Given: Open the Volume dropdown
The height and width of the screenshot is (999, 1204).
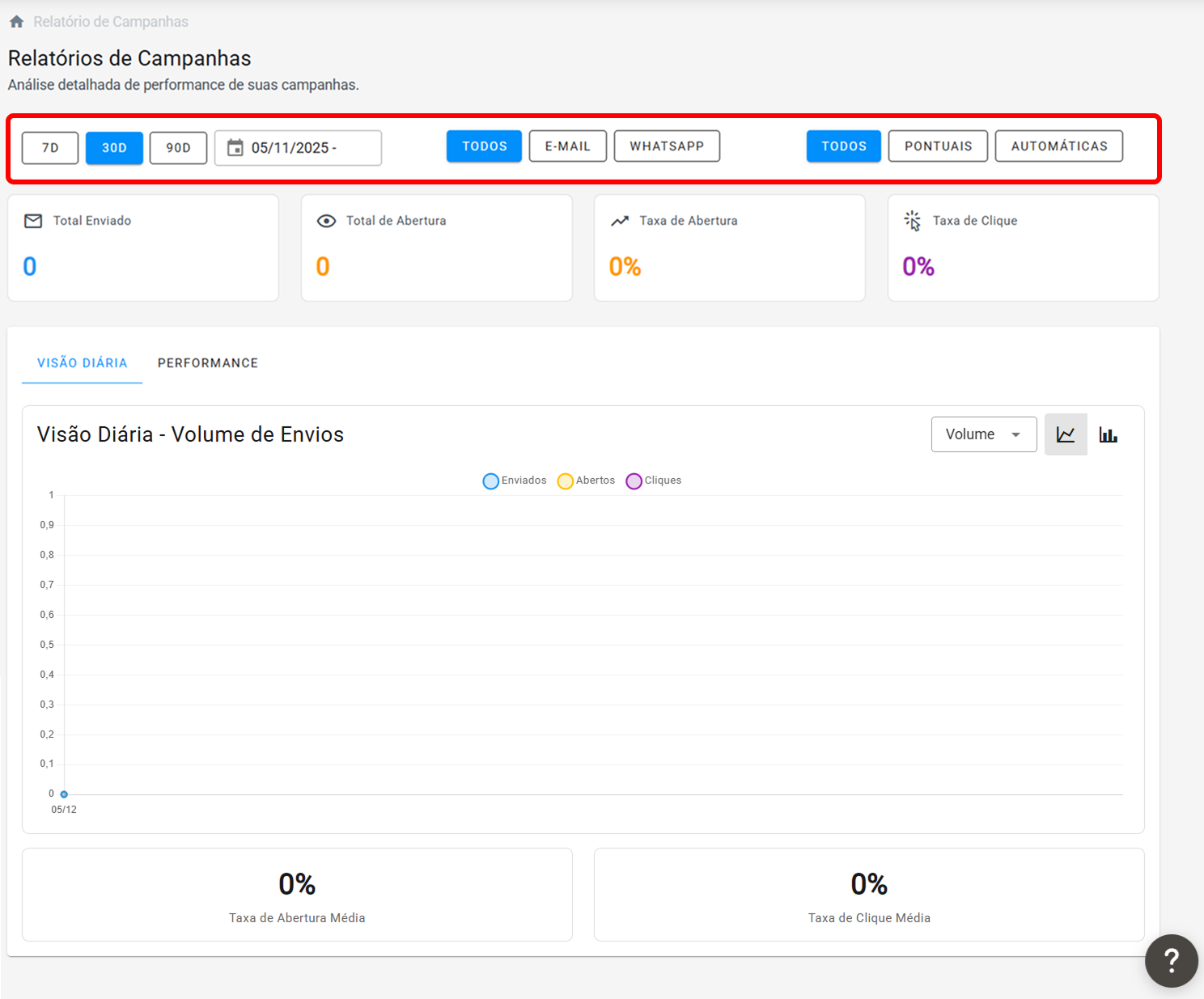Looking at the screenshot, I should tap(984, 434).
